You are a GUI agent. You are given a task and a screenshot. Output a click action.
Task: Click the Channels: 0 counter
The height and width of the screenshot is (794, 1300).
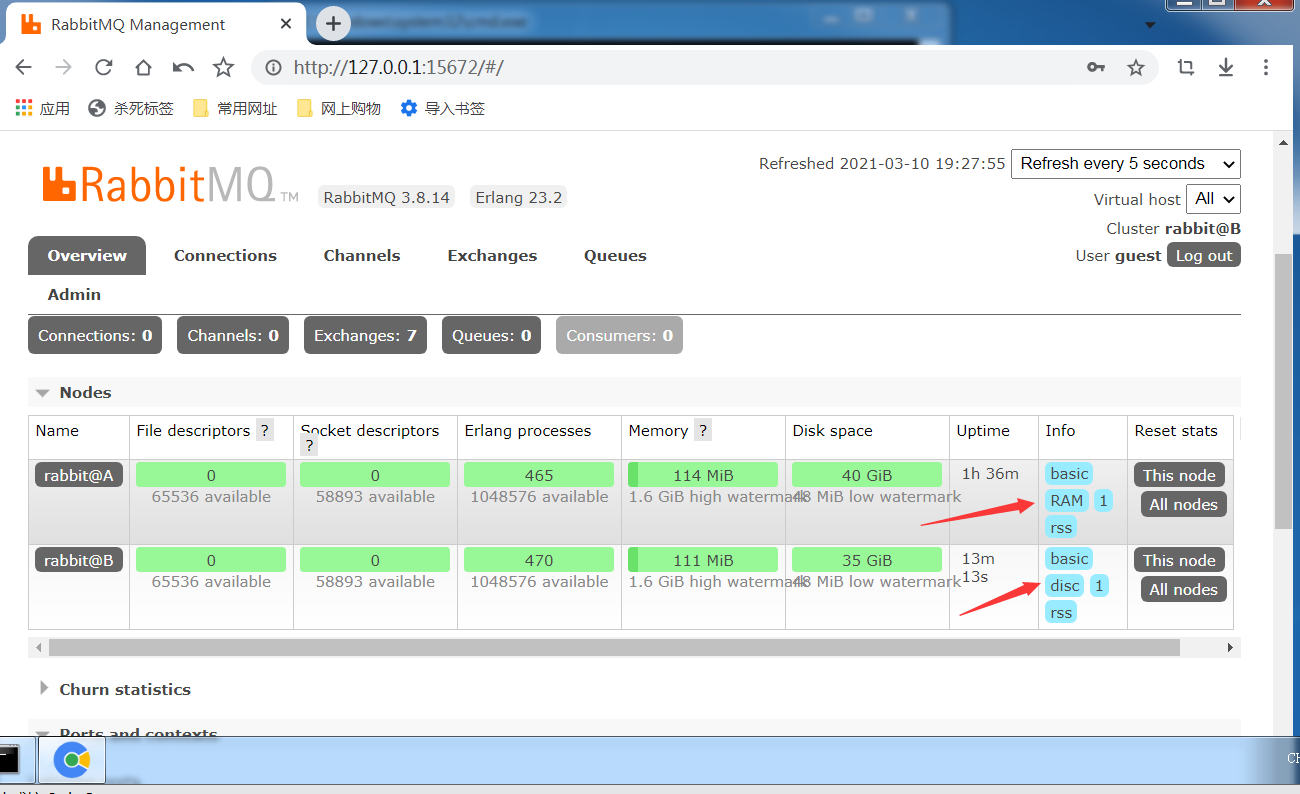pyautogui.click(x=233, y=335)
